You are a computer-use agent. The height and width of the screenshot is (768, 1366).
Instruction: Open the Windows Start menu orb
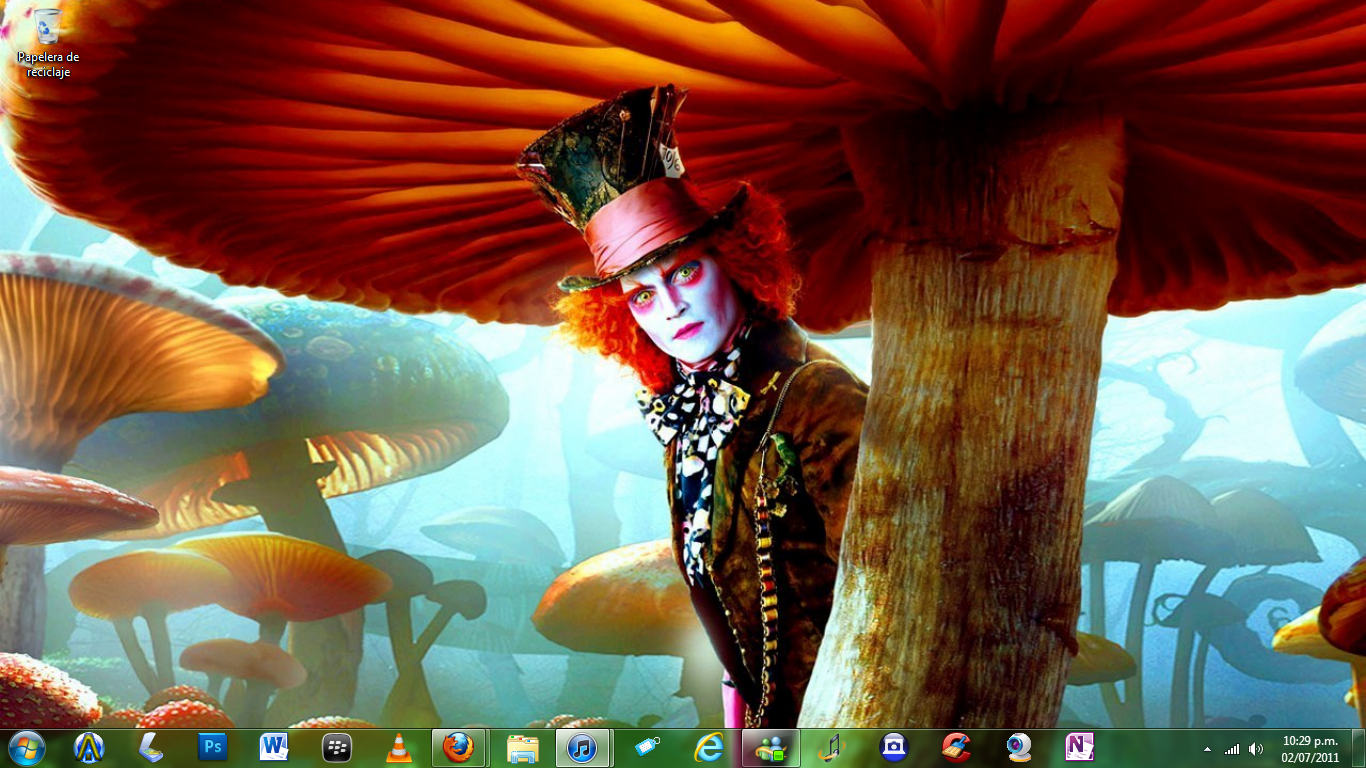click(x=26, y=747)
